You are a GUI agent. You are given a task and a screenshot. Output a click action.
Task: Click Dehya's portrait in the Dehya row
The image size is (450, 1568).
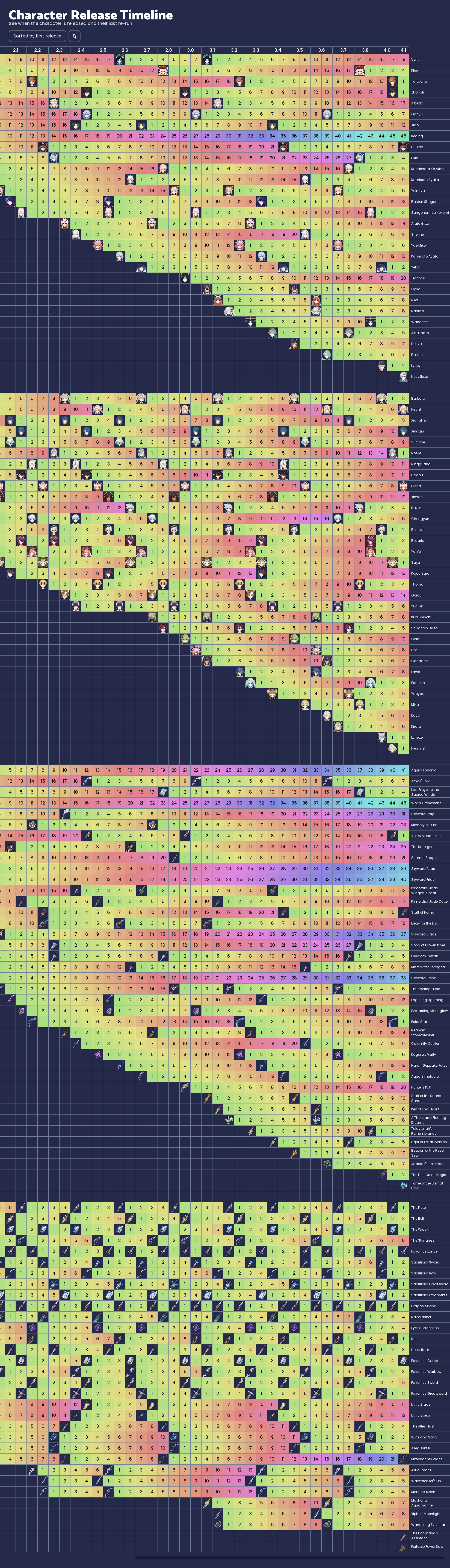pos(294,343)
